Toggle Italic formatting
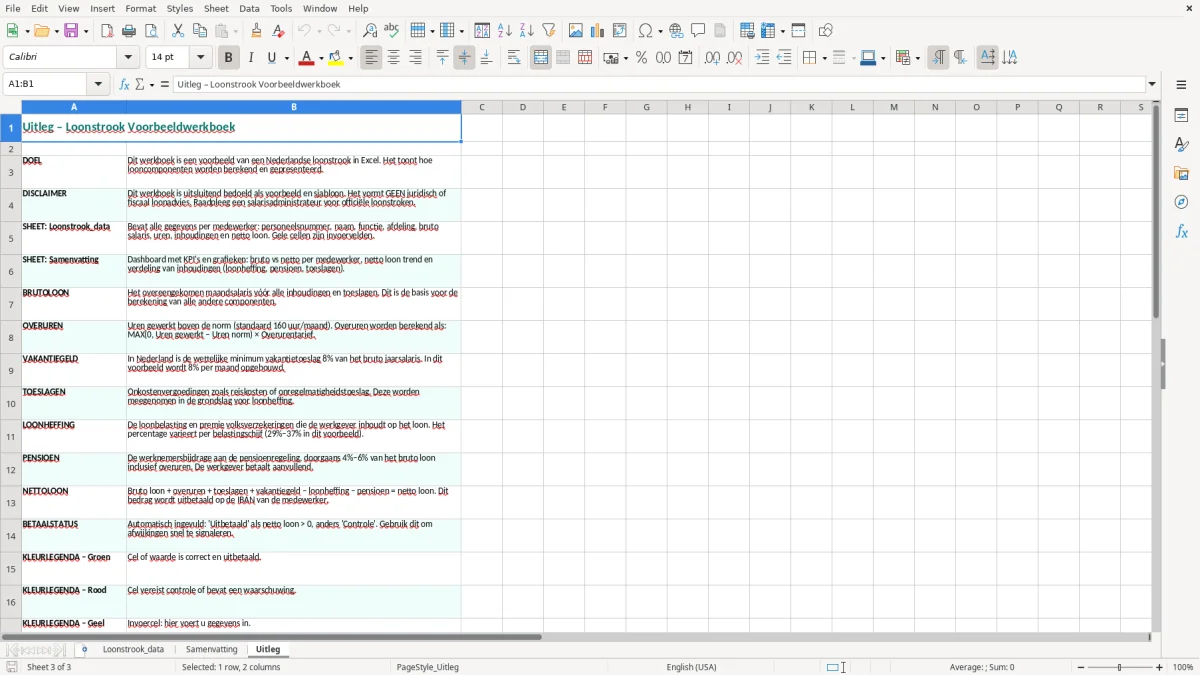The height and width of the screenshot is (675, 1200). pyautogui.click(x=250, y=58)
